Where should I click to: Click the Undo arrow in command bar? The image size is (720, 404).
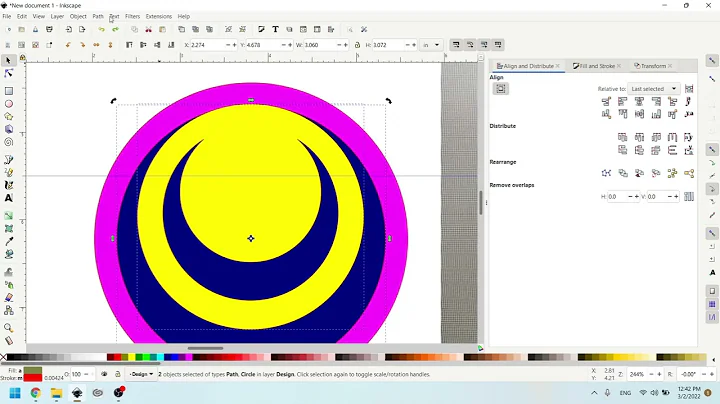coord(101,29)
